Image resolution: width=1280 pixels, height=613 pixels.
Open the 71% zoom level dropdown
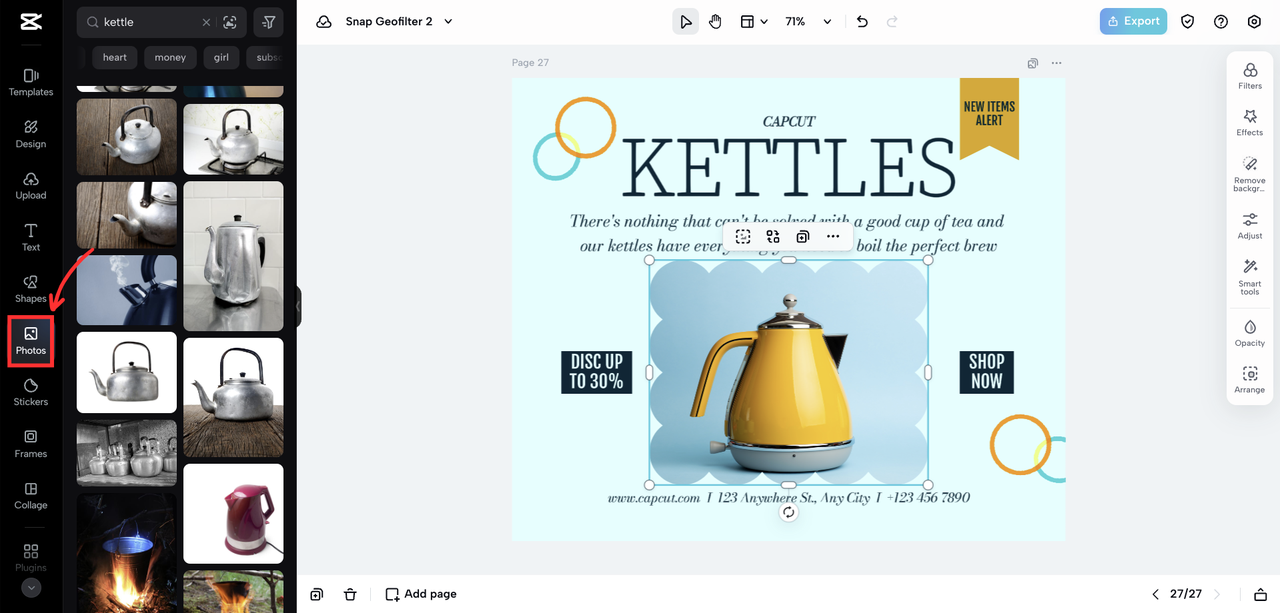pos(808,21)
